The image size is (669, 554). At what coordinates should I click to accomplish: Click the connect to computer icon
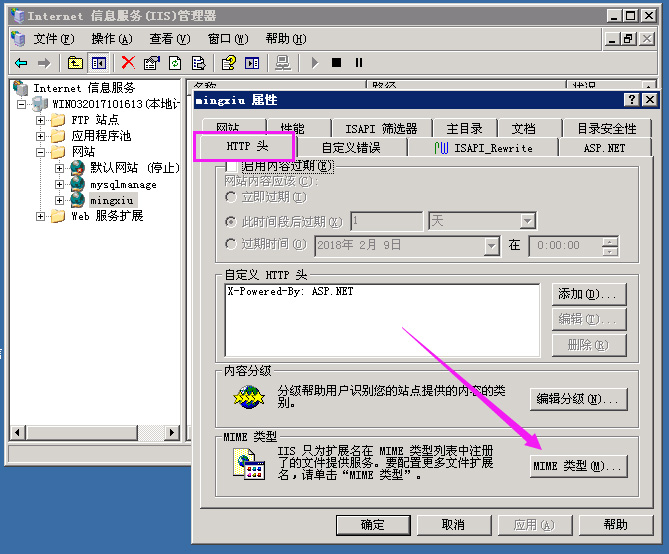283,63
